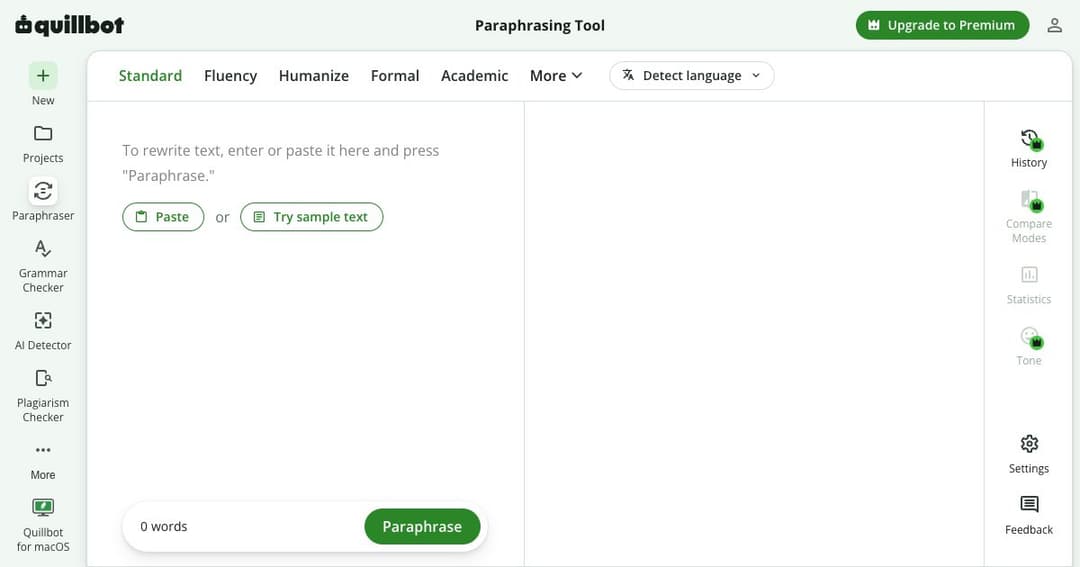Image resolution: width=1080 pixels, height=567 pixels.
Task: Click Upgrade to Premium button
Action: pyautogui.click(x=942, y=25)
